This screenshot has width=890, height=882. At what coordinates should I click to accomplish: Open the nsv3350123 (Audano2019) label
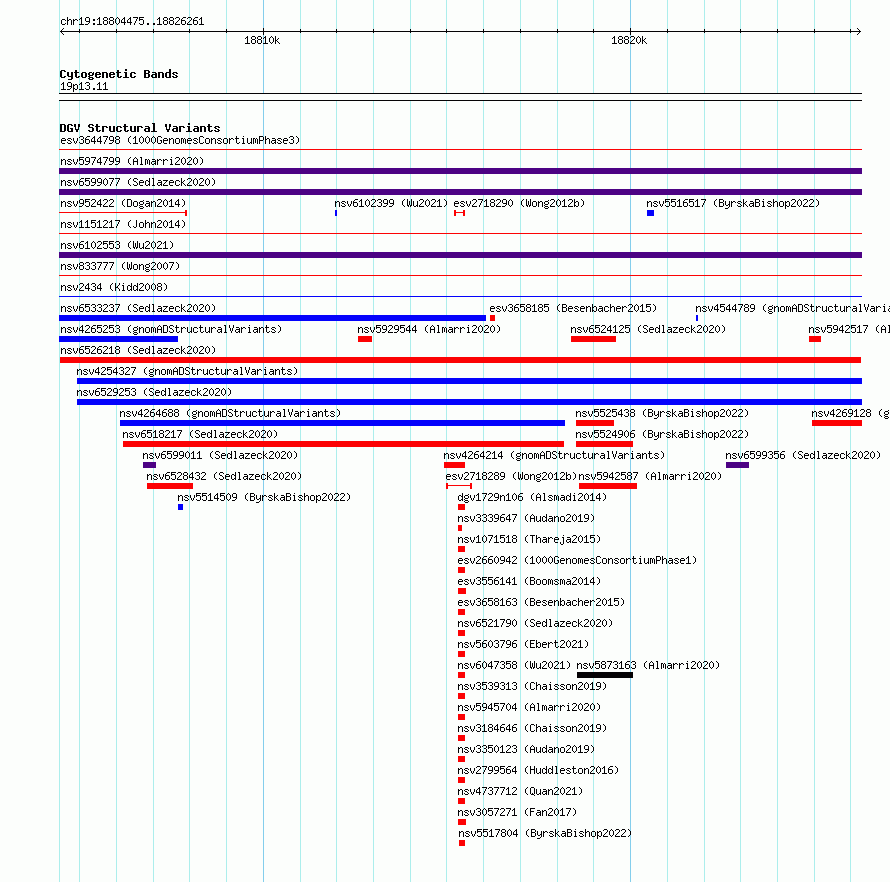526,749
